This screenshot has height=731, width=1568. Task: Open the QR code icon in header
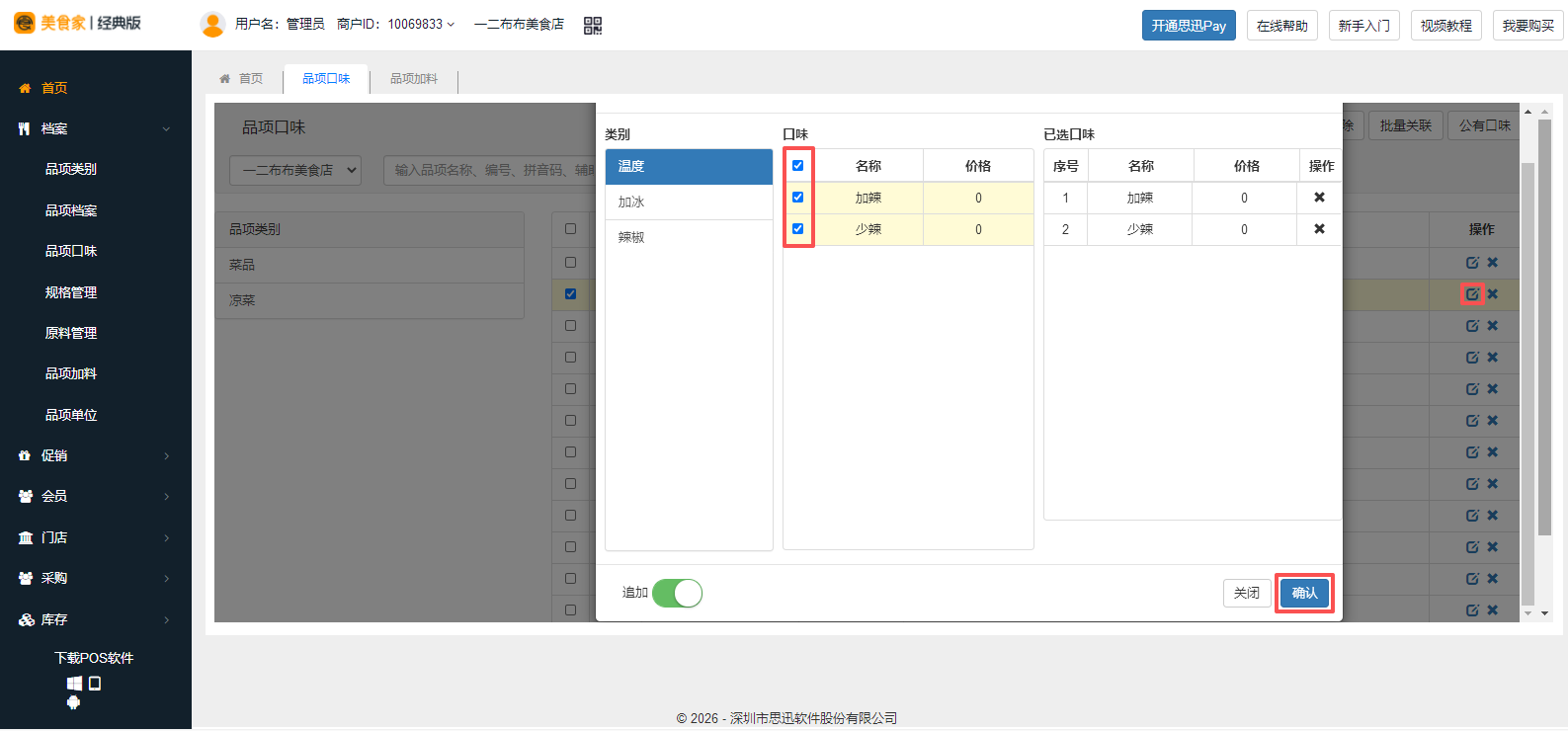coord(593,26)
